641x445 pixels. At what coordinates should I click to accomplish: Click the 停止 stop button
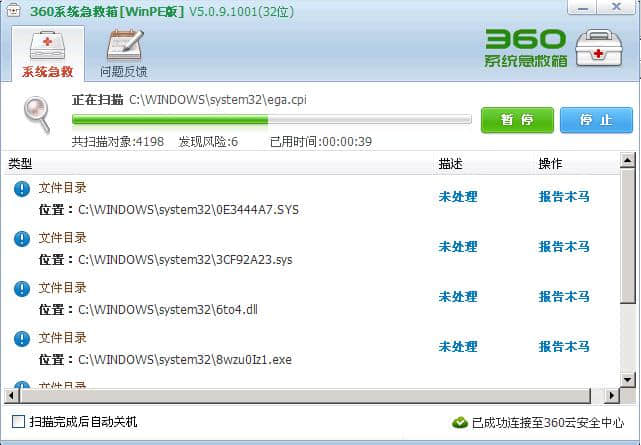[596, 120]
